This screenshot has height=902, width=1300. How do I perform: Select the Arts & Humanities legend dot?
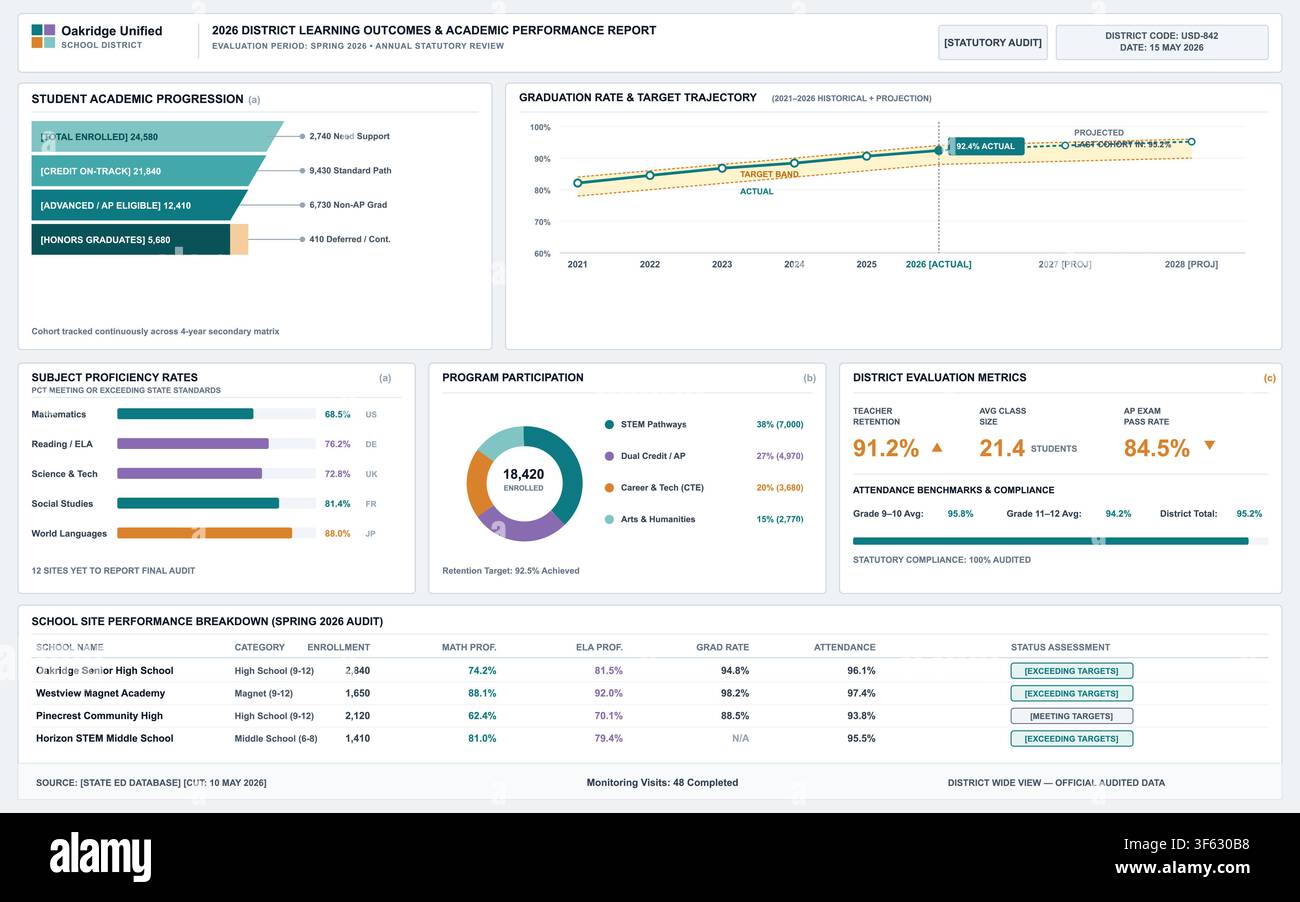coord(609,519)
